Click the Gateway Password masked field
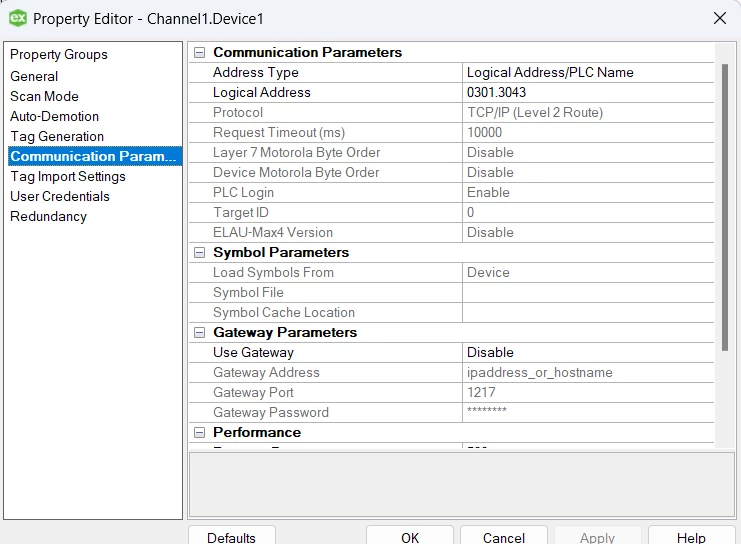 588,413
